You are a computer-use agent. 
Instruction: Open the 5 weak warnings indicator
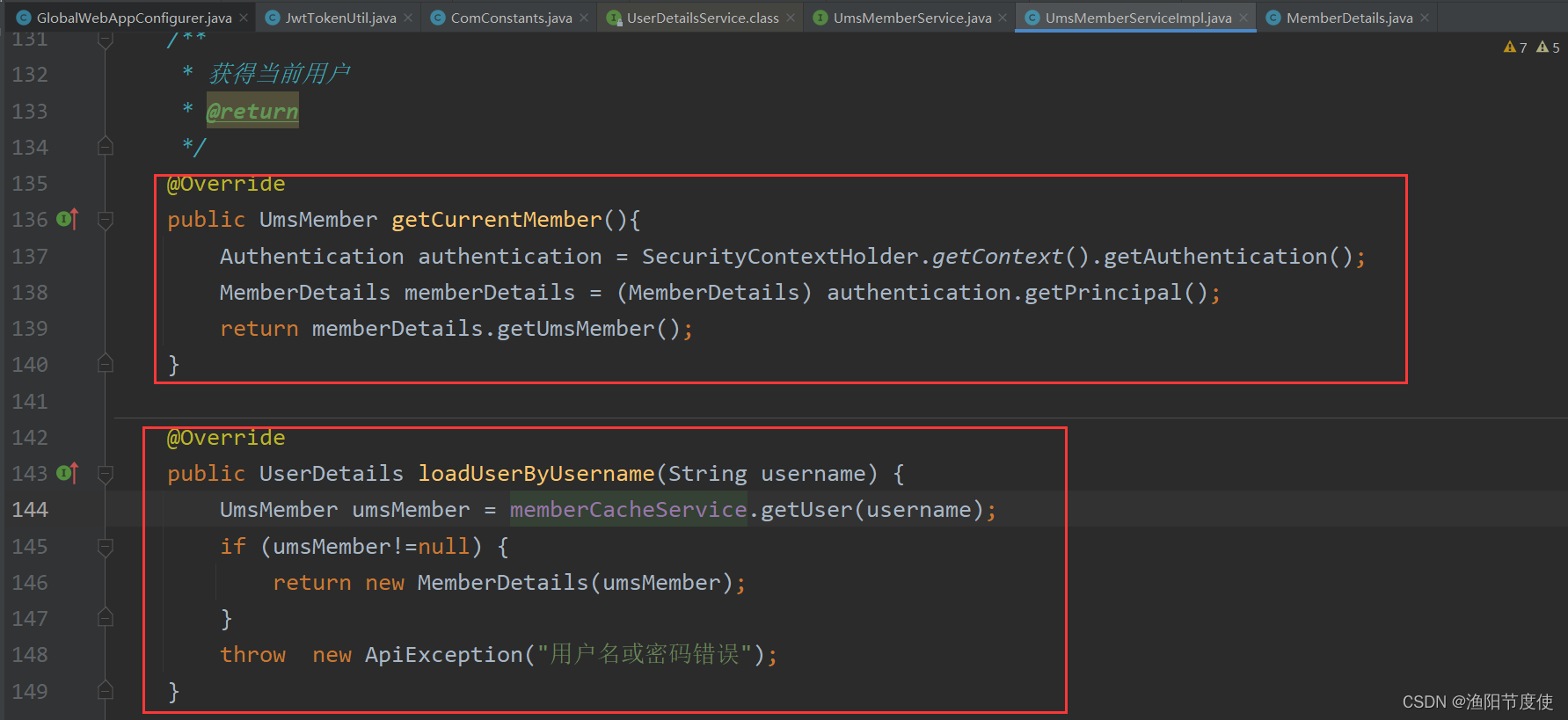pyautogui.click(x=1548, y=47)
